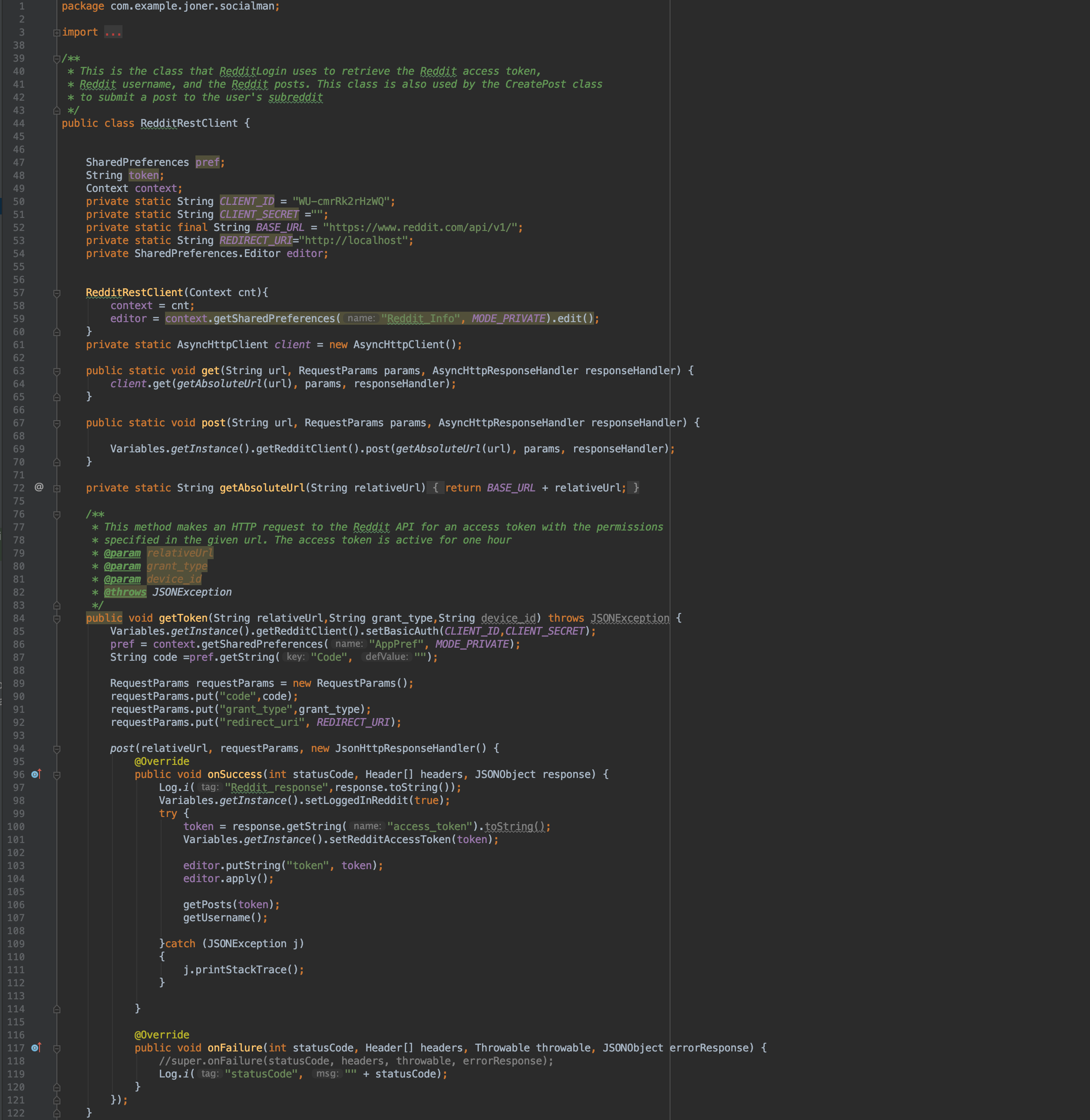Collapse the onSuccess method at line 96

click(x=57, y=775)
